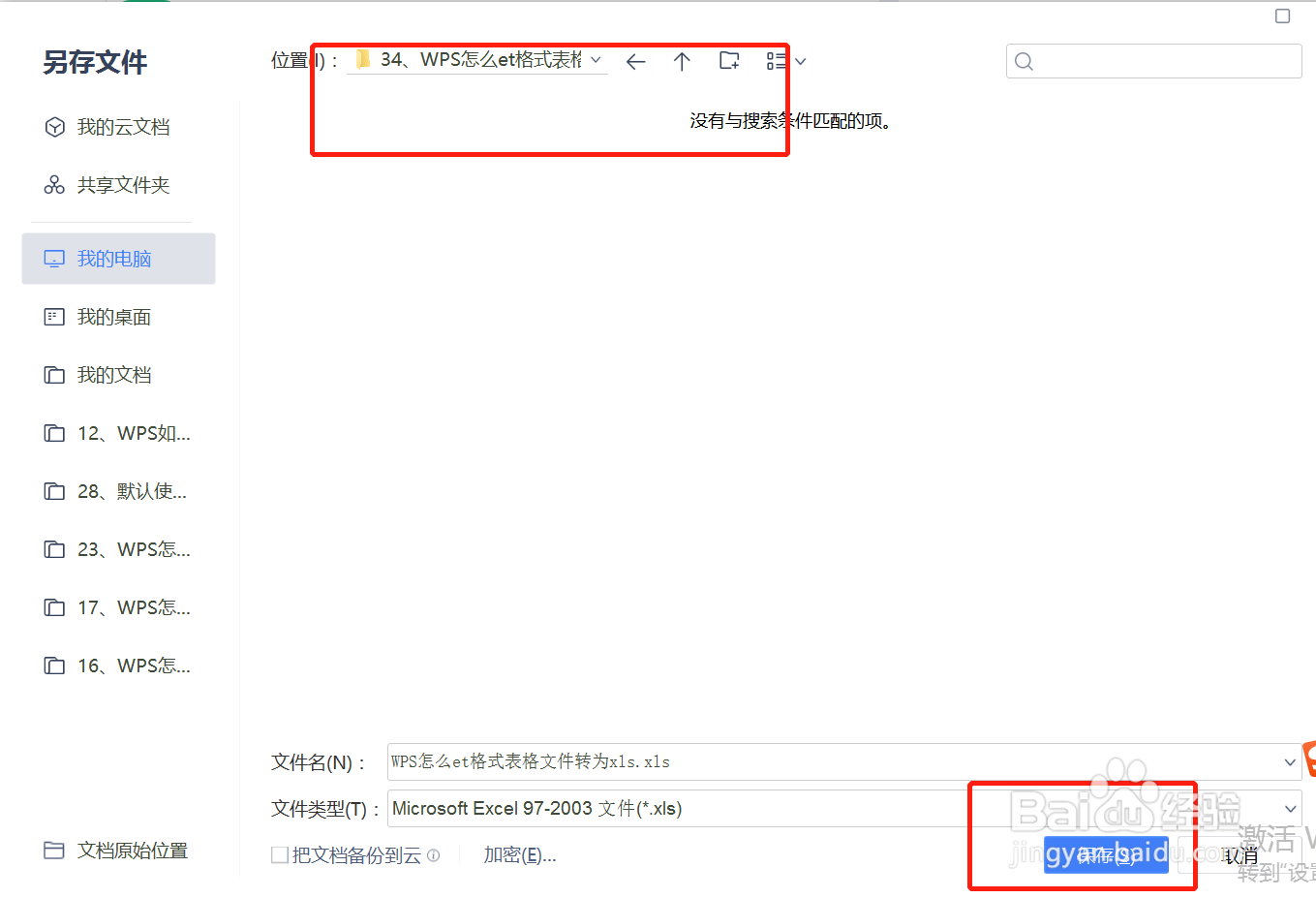Click the 文档原始位置 folder icon
Image resolution: width=1316 pixels, height=898 pixels.
(54, 850)
